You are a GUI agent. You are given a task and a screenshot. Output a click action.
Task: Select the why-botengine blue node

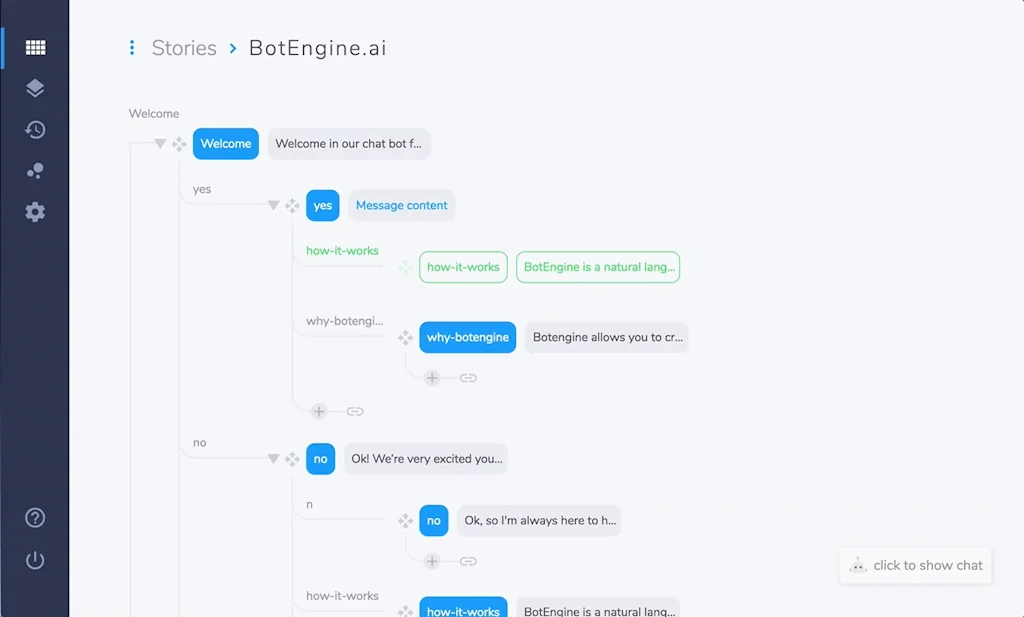point(467,337)
